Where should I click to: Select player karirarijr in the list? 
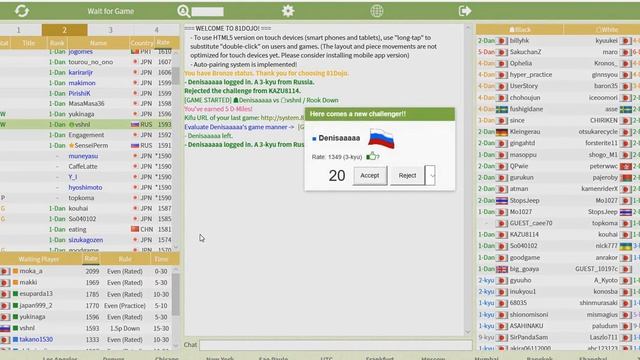(x=80, y=72)
